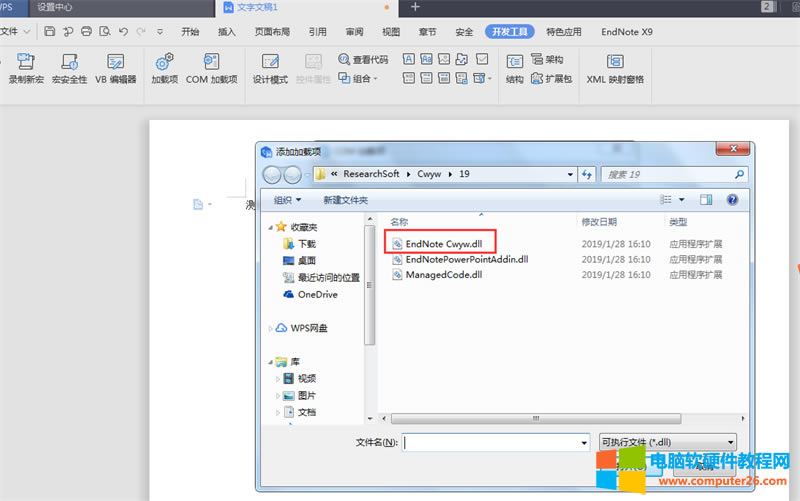Screen dimensions: 800x501
Task: Open the 页面布局 ribbon tab
Action: [272, 32]
